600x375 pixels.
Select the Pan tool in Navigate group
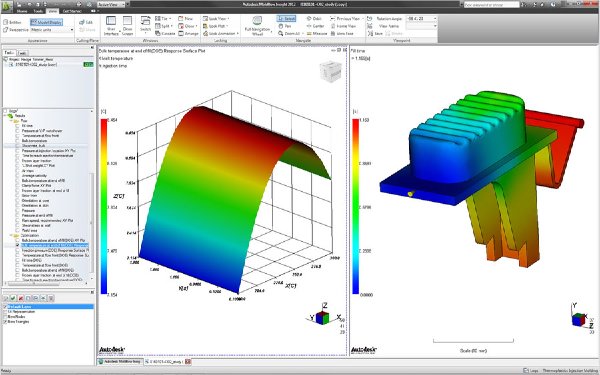point(284,26)
